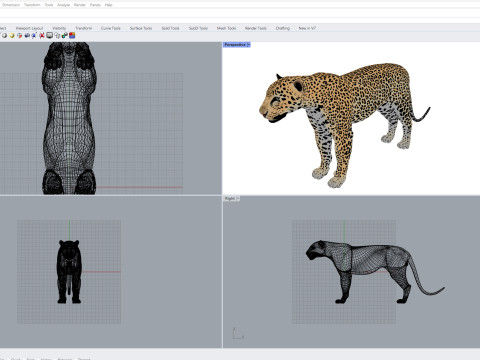
Task: Open the Perspective viewport dropdown arrow
Action: pos(249,45)
